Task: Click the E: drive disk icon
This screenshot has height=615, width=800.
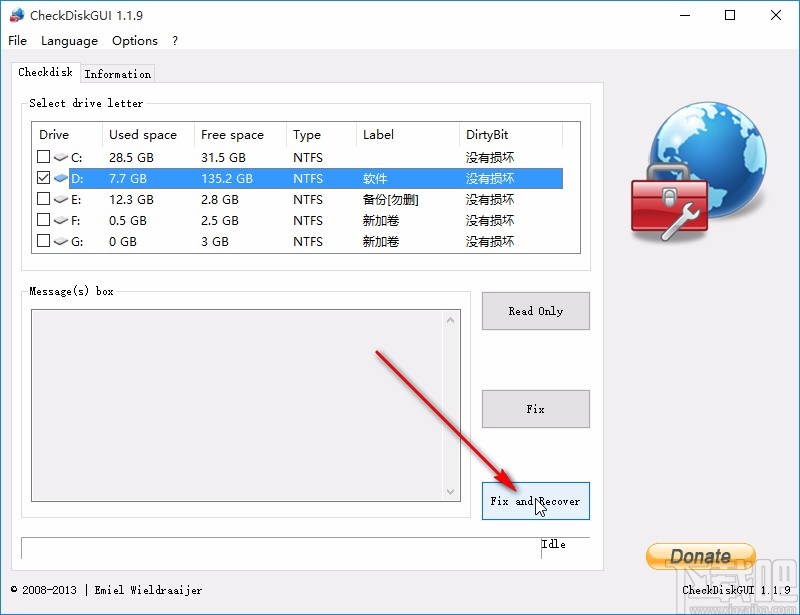Action: pos(61,199)
